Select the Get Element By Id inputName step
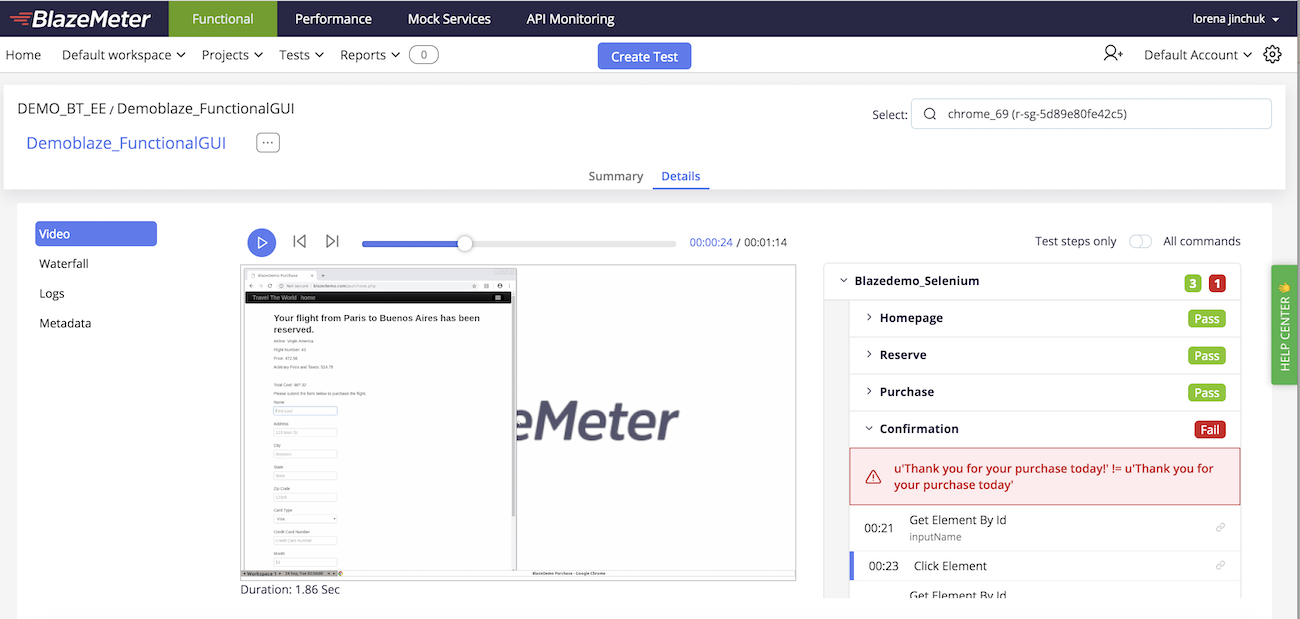The image size is (1300, 619). coord(1045,528)
